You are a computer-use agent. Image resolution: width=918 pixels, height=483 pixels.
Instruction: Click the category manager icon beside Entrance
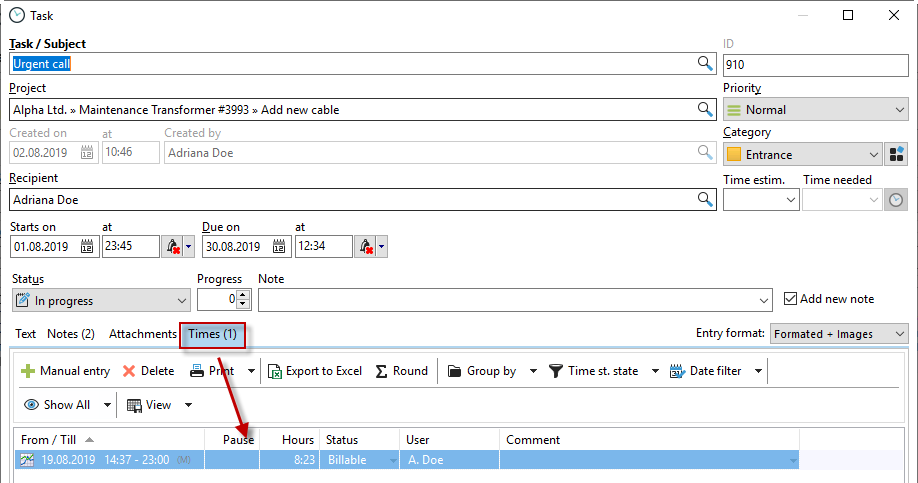tap(896, 154)
